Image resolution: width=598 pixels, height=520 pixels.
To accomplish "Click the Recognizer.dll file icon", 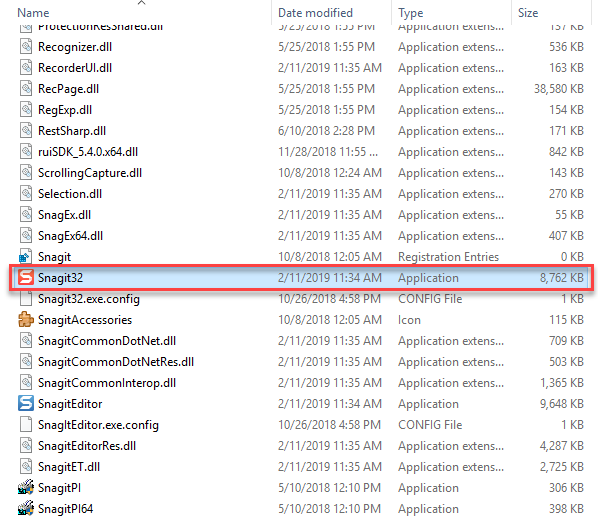I will click(x=26, y=47).
